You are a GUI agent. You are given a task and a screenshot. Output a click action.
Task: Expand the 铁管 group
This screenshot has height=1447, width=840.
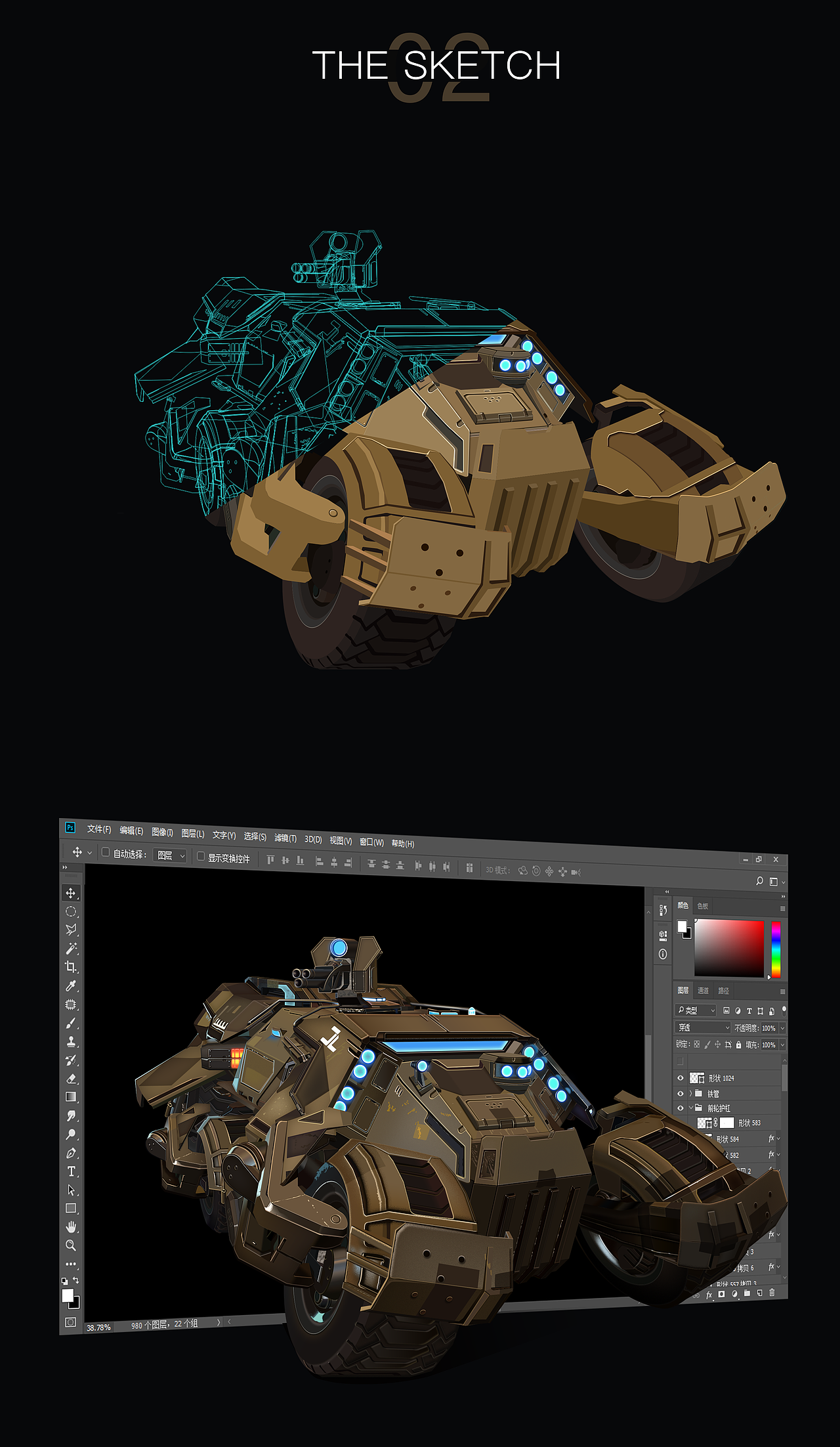(x=690, y=1094)
